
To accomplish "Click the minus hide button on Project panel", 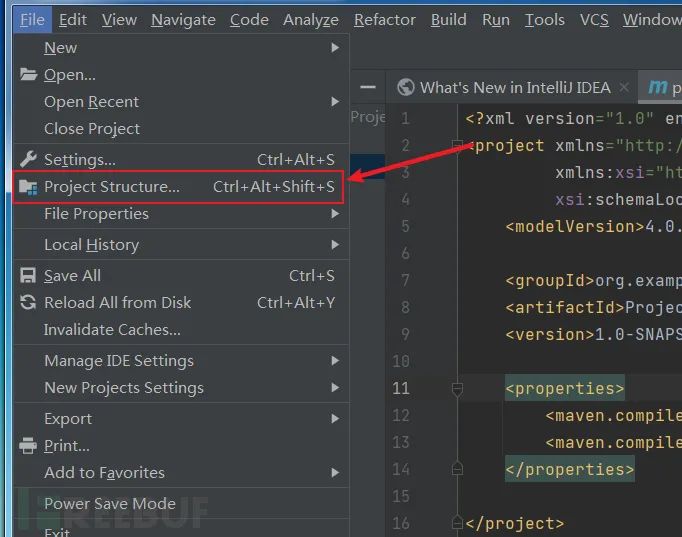I will (x=368, y=87).
